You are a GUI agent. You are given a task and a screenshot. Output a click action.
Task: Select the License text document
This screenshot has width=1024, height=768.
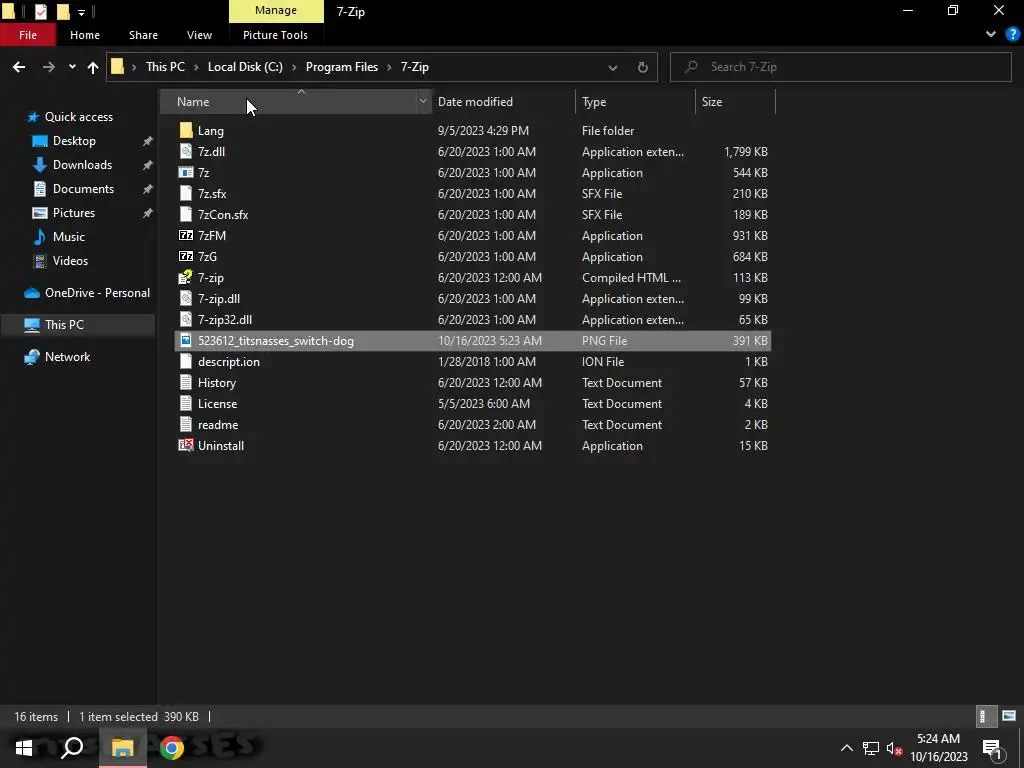coord(217,404)
